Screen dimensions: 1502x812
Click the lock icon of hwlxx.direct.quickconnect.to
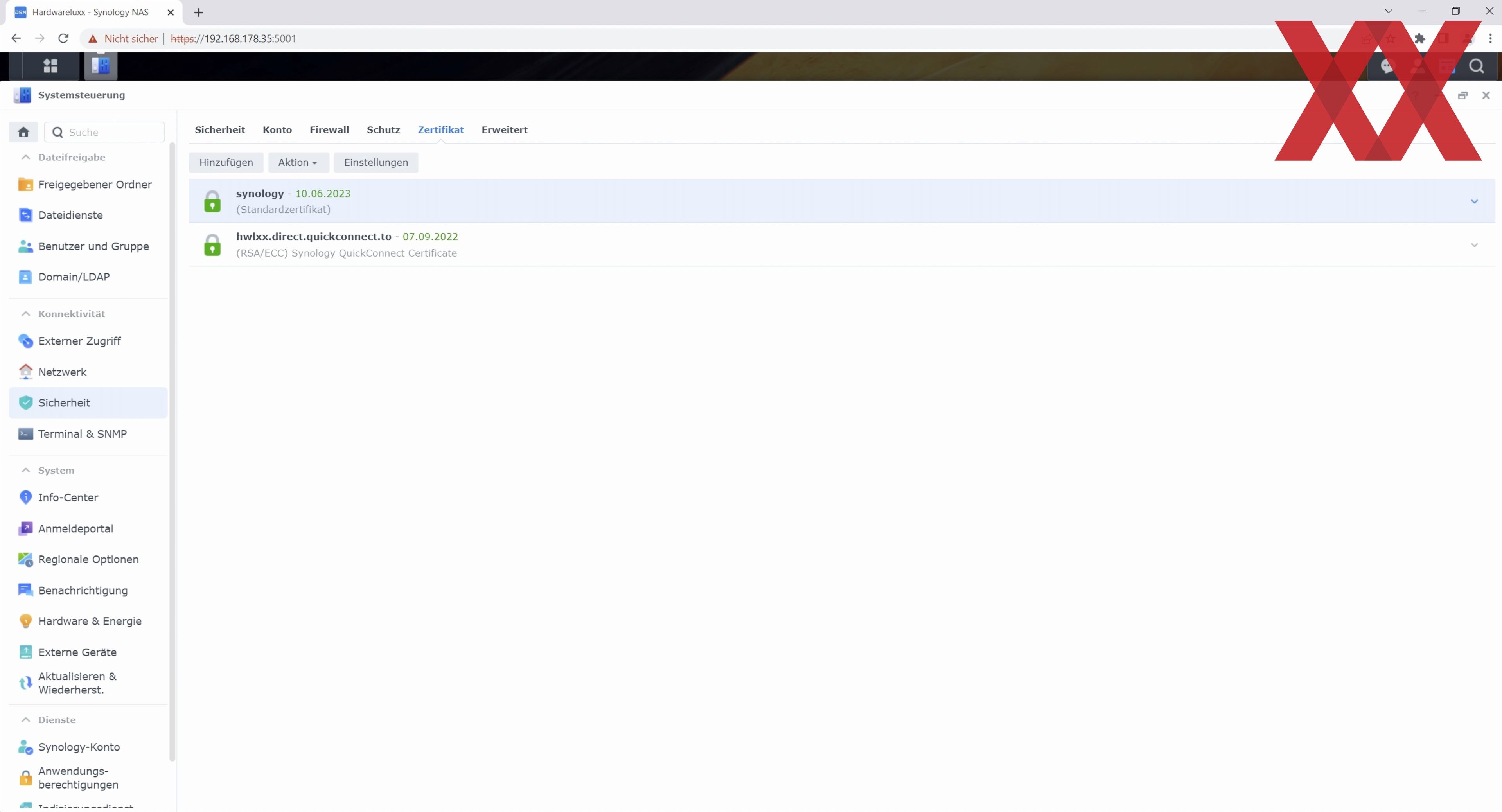(212, 245)
